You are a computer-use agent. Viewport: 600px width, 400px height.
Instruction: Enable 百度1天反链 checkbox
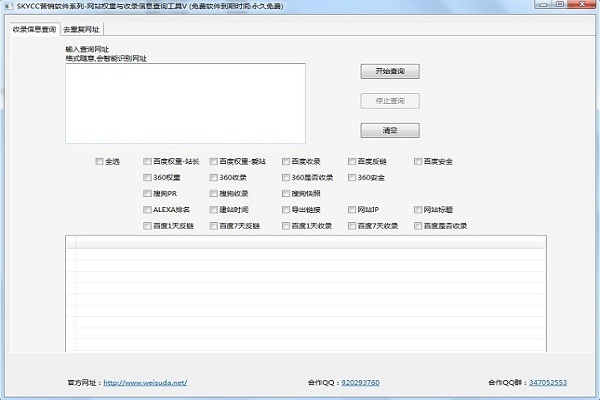[x=147, y=226]
